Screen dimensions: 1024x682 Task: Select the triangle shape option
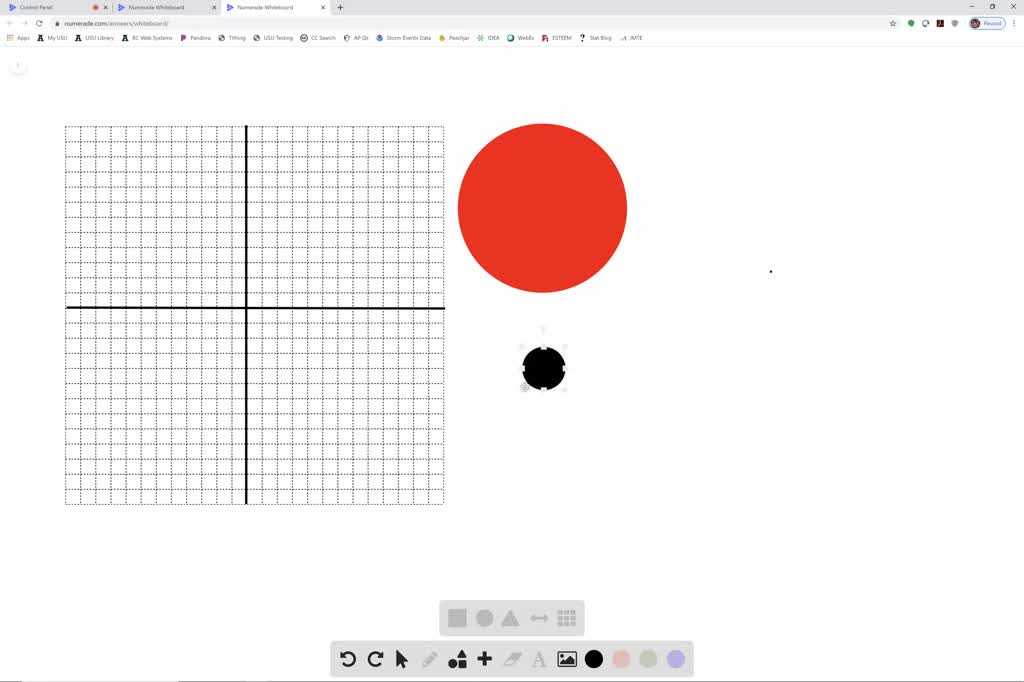click(x=511, y=618)
